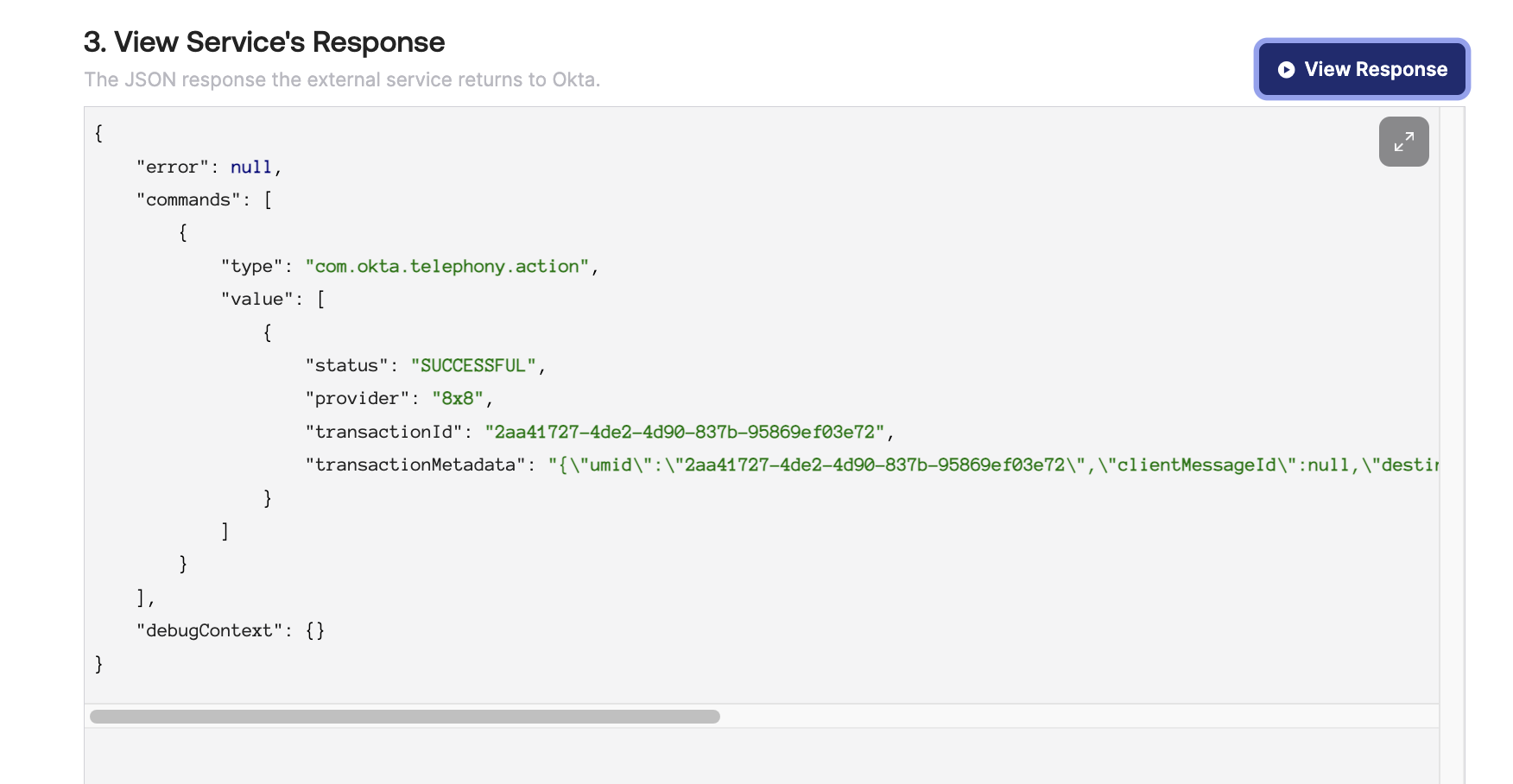Expand the JSON response panel to fullscreen
This screenshot has width=1513, height=784.
1403,142
